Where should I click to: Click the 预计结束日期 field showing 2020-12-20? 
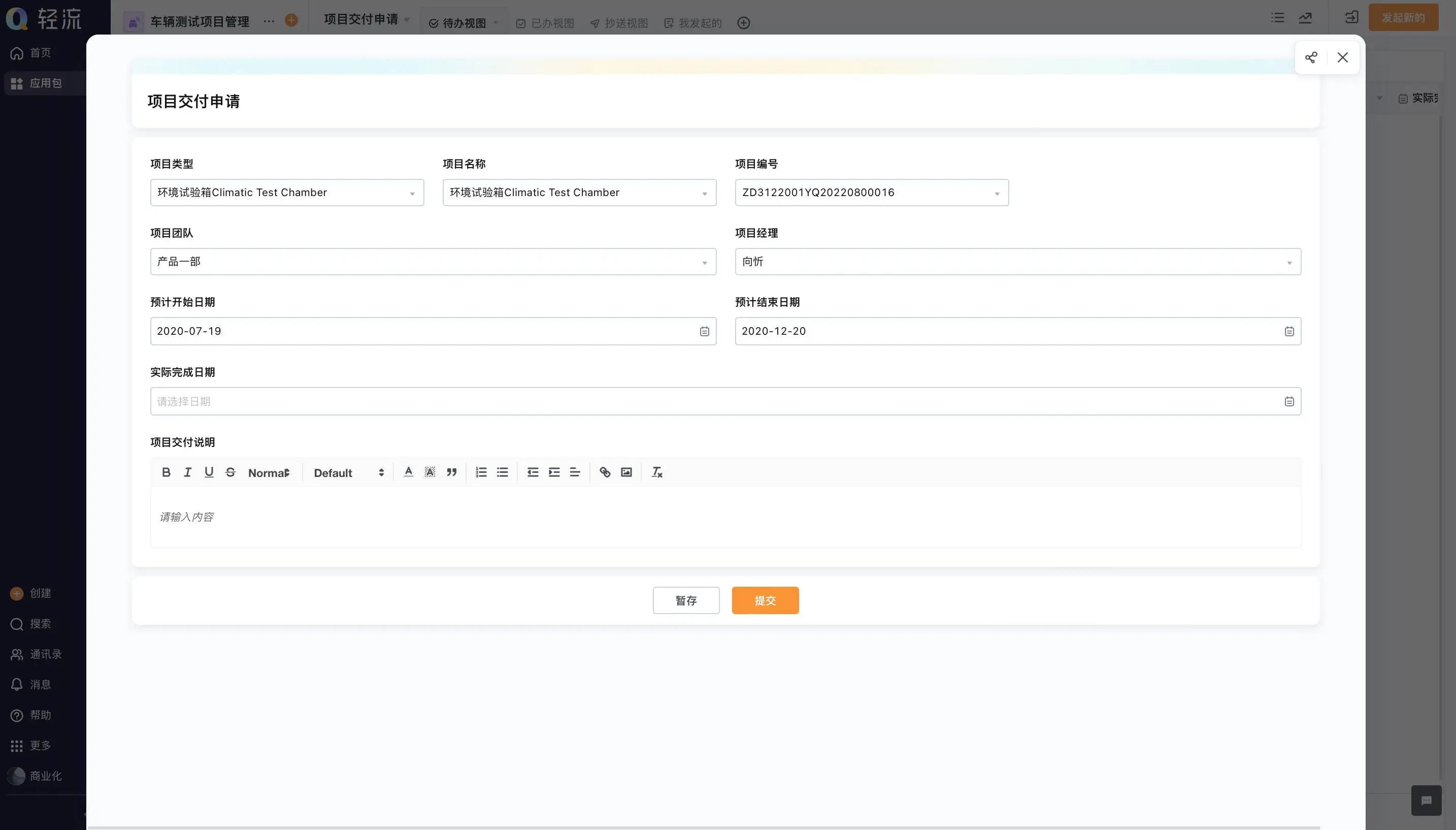1018,331
